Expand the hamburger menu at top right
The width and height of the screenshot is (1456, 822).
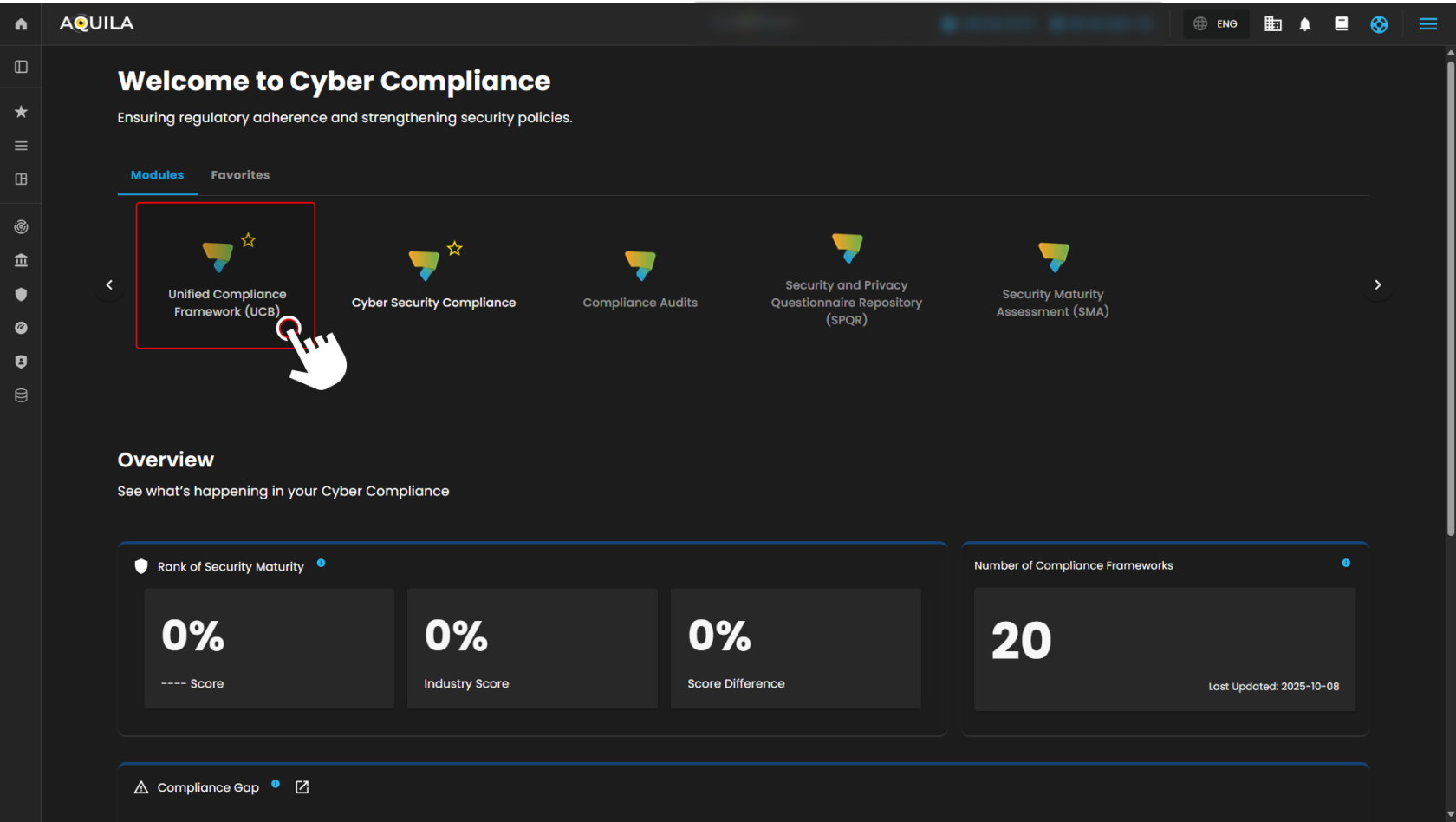click(x=1427, y=24)
